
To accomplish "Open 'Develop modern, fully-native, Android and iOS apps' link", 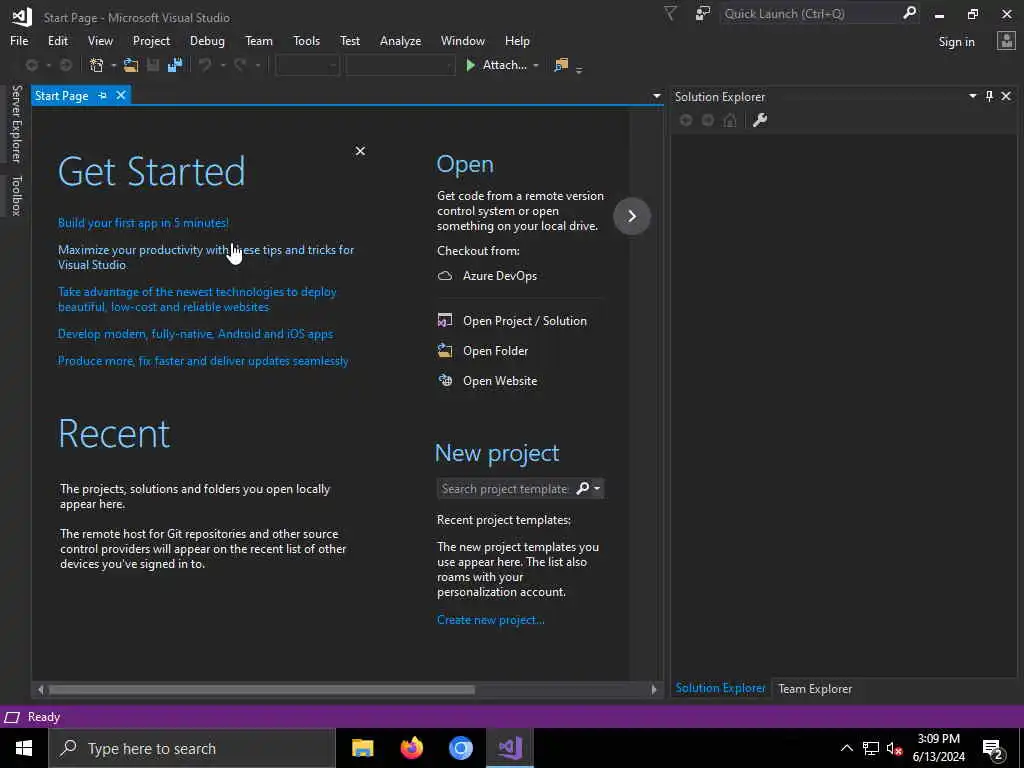I will pos(195,334).
